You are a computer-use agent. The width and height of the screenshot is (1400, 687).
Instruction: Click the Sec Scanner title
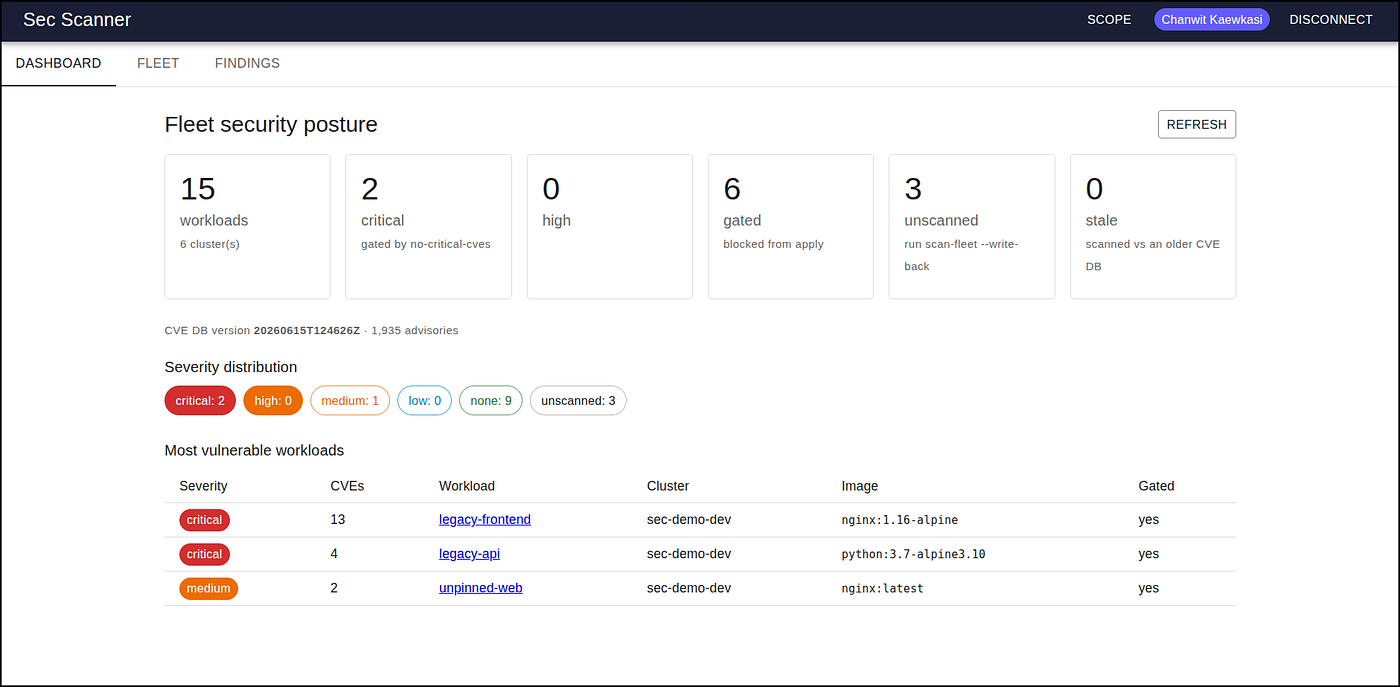(77, 20)
